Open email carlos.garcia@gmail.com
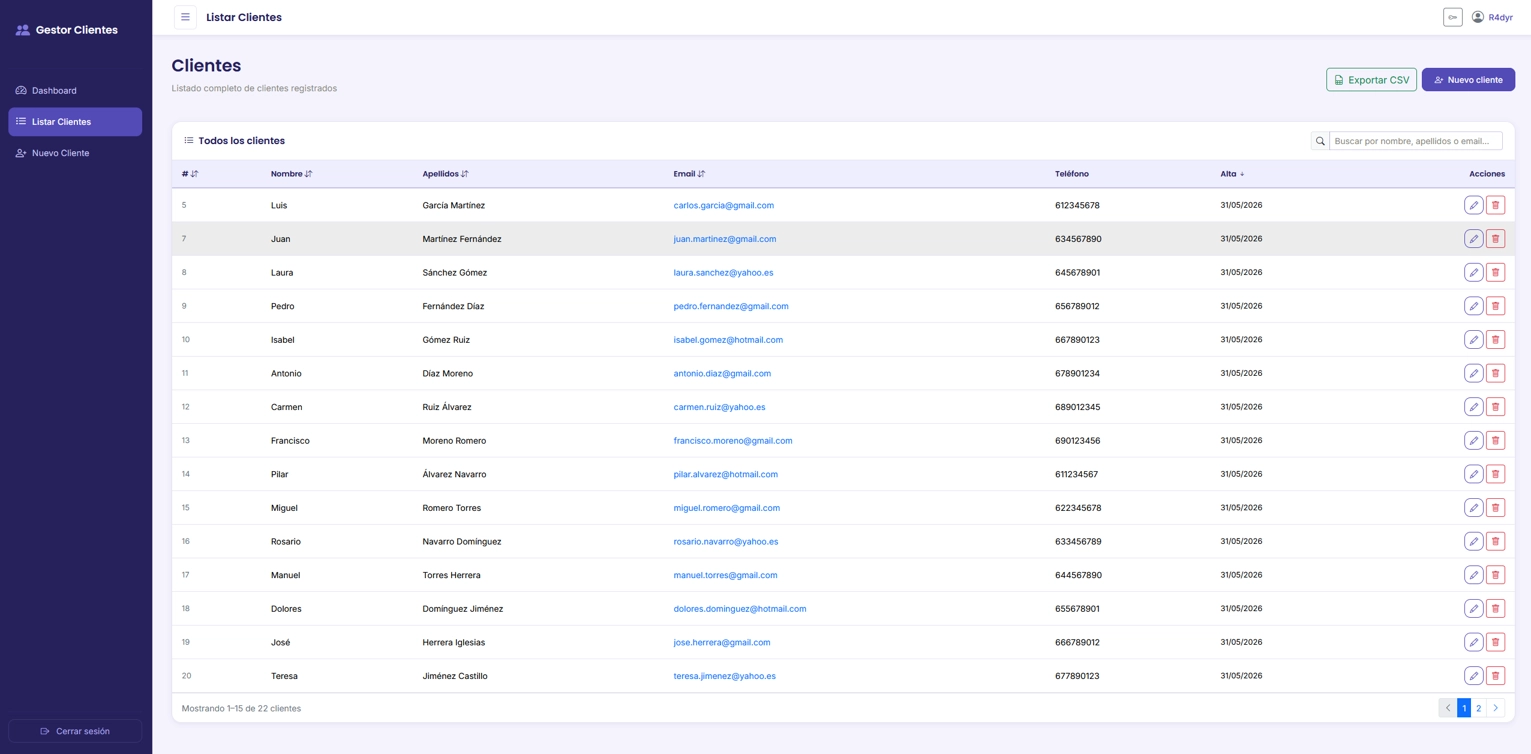Viewport: 1531px width, 754px height. pos(724,205)
